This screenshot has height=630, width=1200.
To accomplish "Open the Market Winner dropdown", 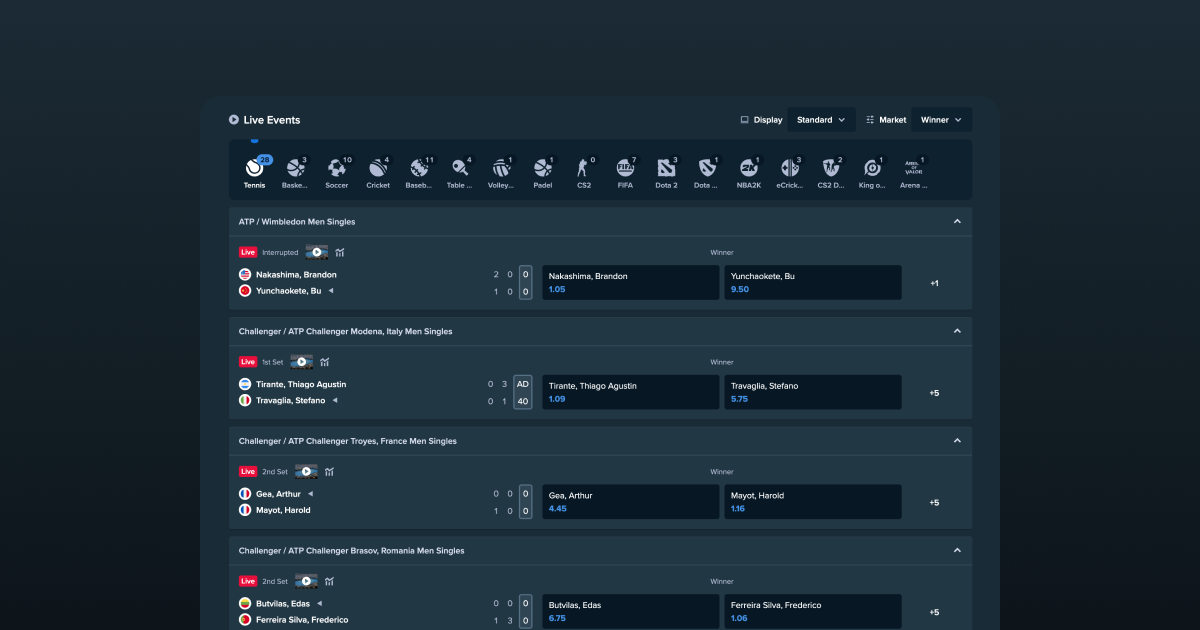I will point(941,120).
